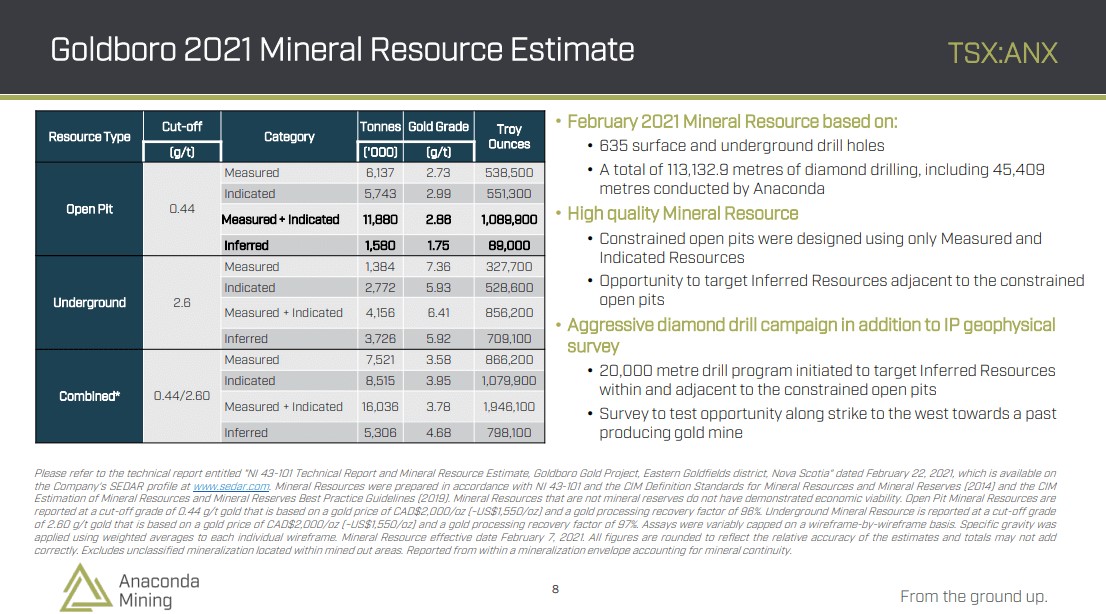Select the 4,156 tonnes value
This screenshot has height=614, width=1106.
click(x=380, y=313)
